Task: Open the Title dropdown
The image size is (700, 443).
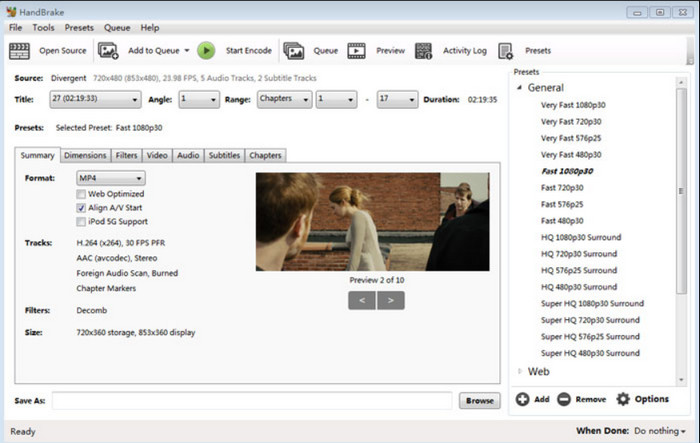Action: [x=96, y=99]
